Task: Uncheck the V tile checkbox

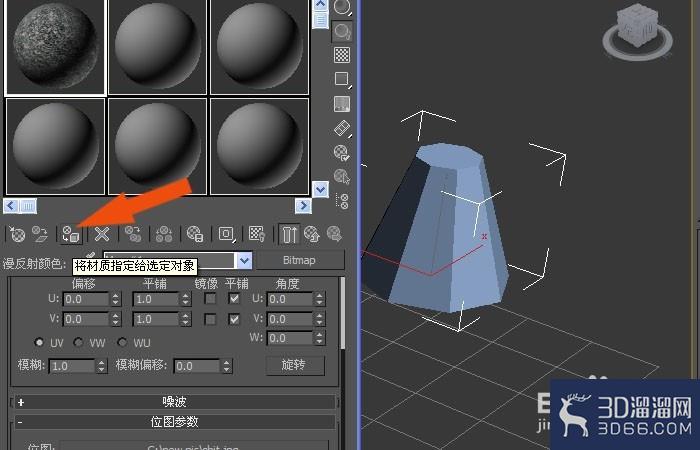Action: pos(234,319)
